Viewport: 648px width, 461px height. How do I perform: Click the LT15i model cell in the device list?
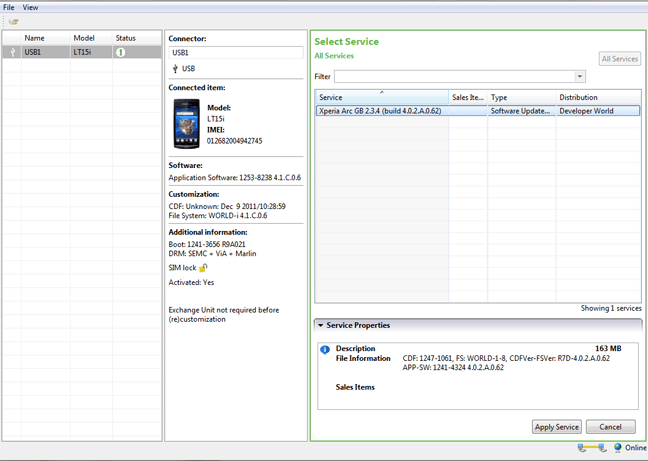[x=91, y=52]
